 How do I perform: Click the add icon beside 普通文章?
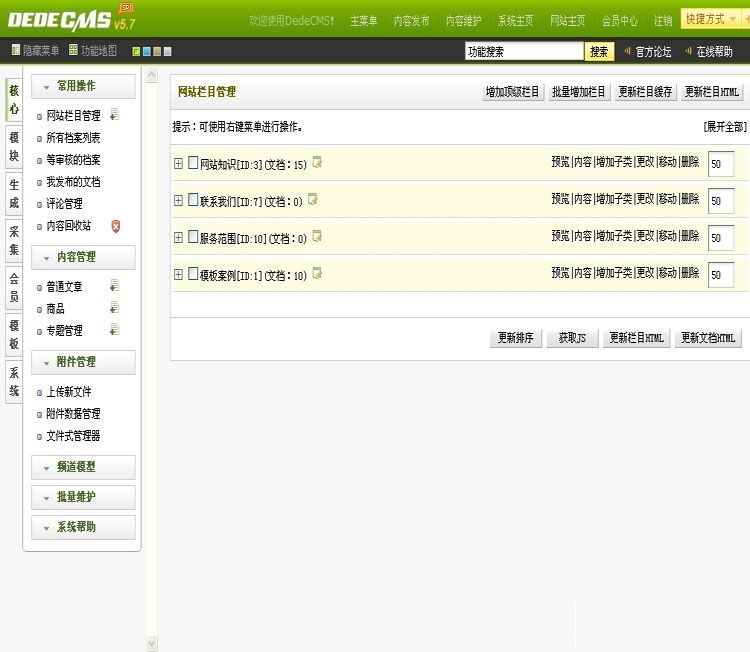point(114,286)
